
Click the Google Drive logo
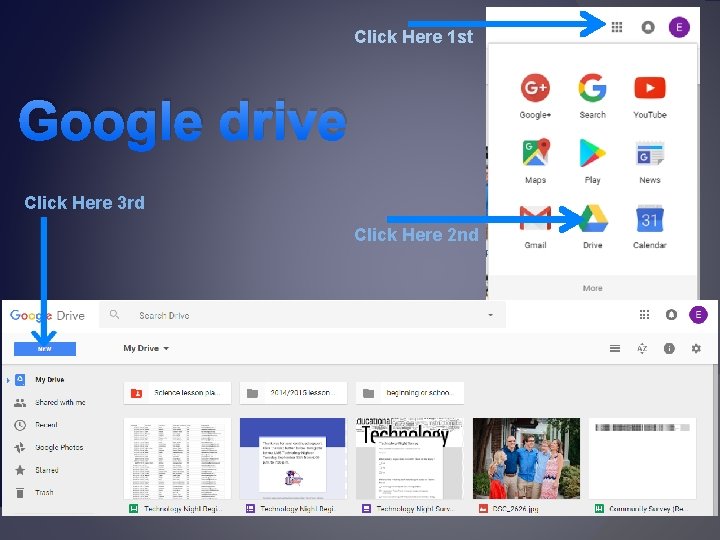pyautogui.click(x=47, y=315)
